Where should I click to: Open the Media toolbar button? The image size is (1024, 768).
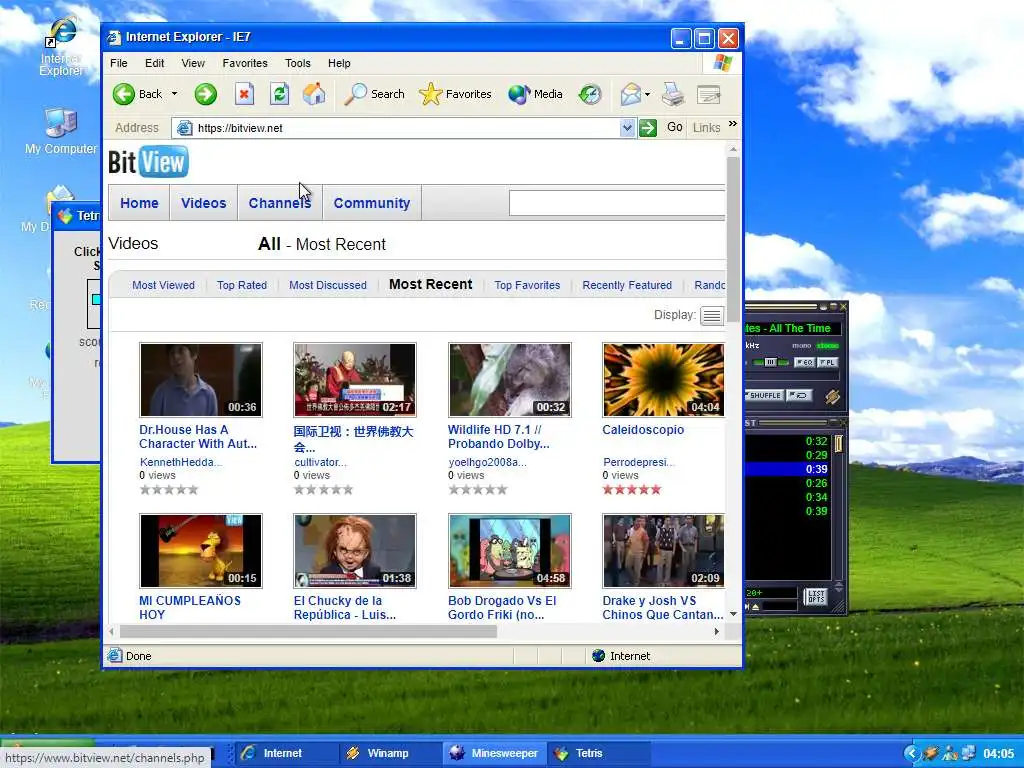click(536, 94)
